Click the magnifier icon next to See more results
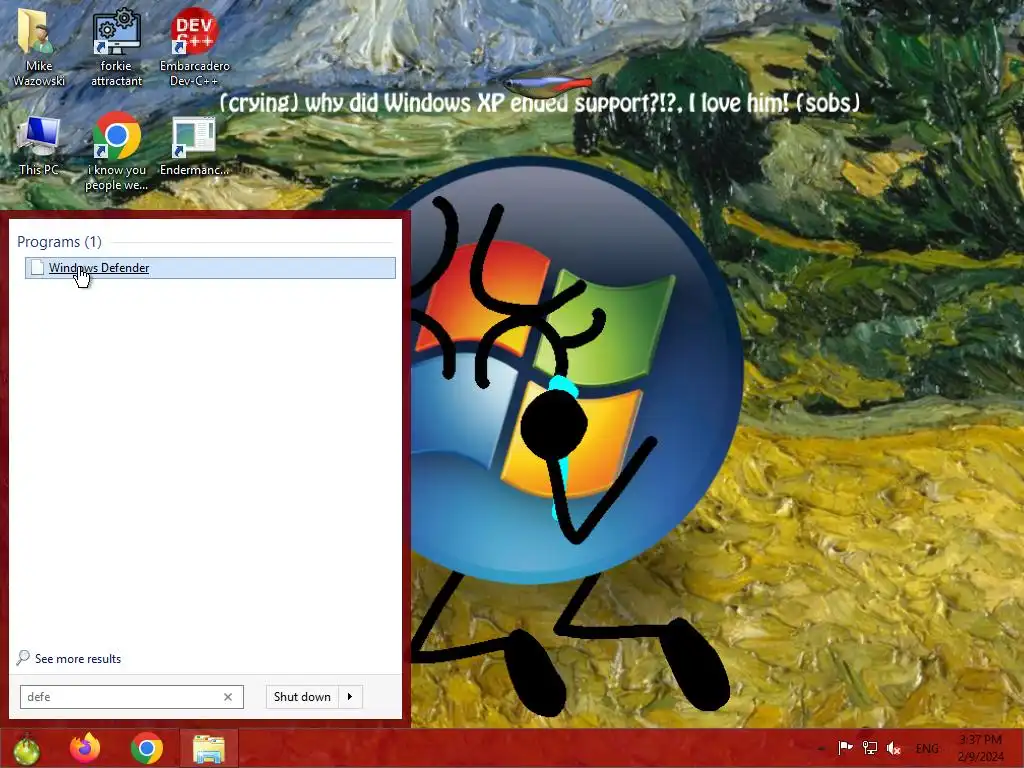The image size is (1024, 768). tap(23, 658)
